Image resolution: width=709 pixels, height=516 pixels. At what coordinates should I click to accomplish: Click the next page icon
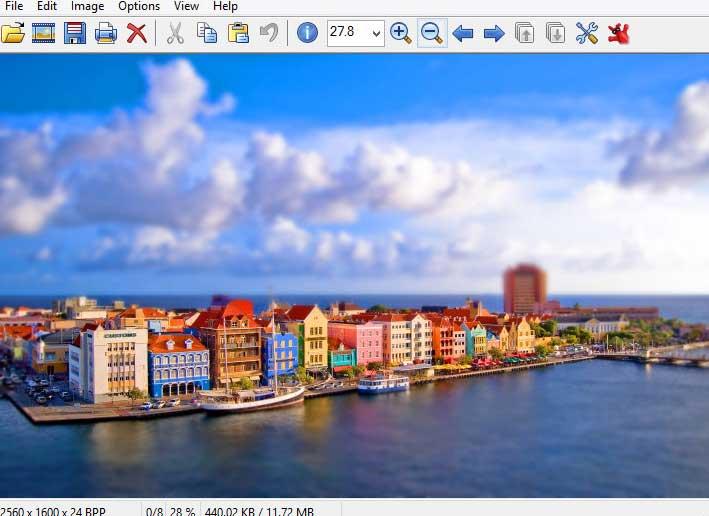[556, 33]
